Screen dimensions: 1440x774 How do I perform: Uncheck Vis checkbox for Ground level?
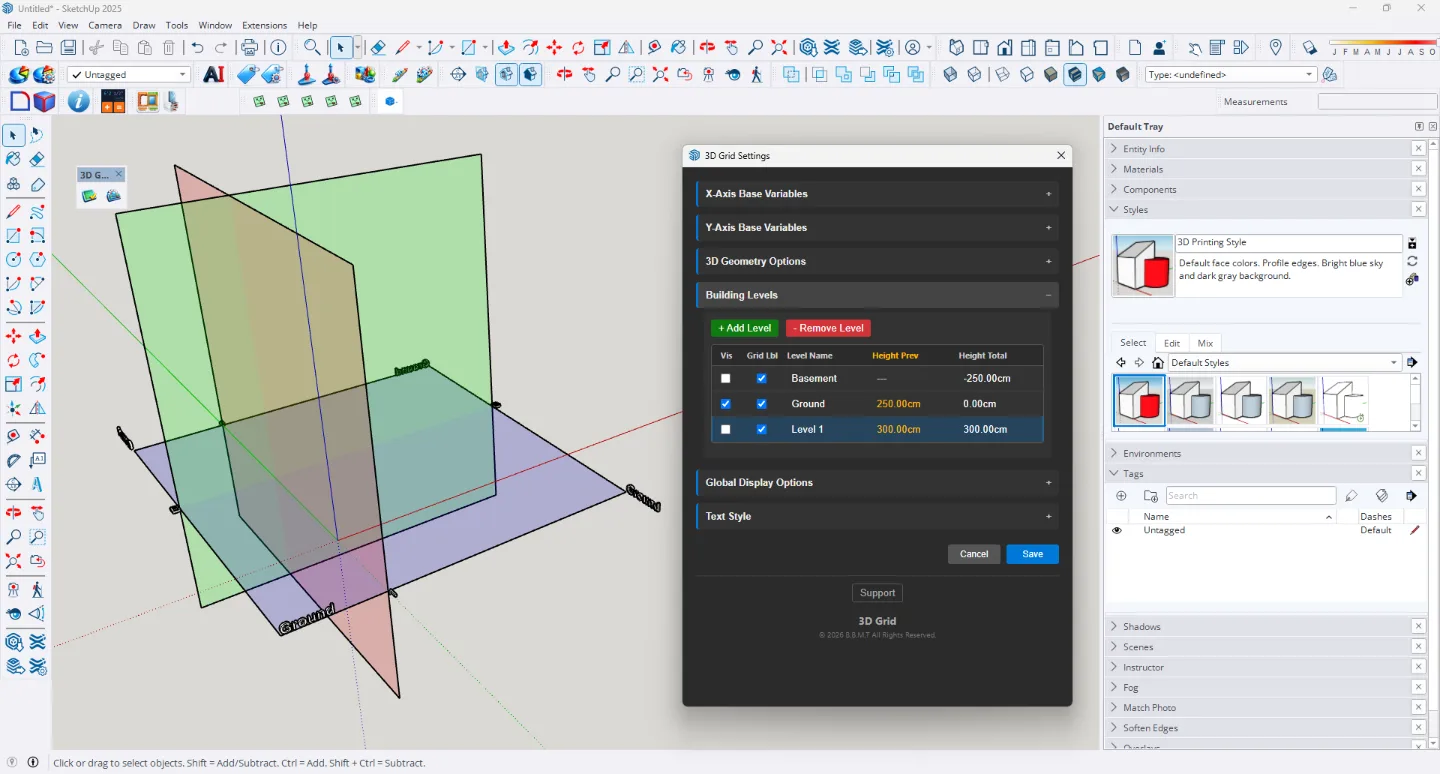pos(726,404)
